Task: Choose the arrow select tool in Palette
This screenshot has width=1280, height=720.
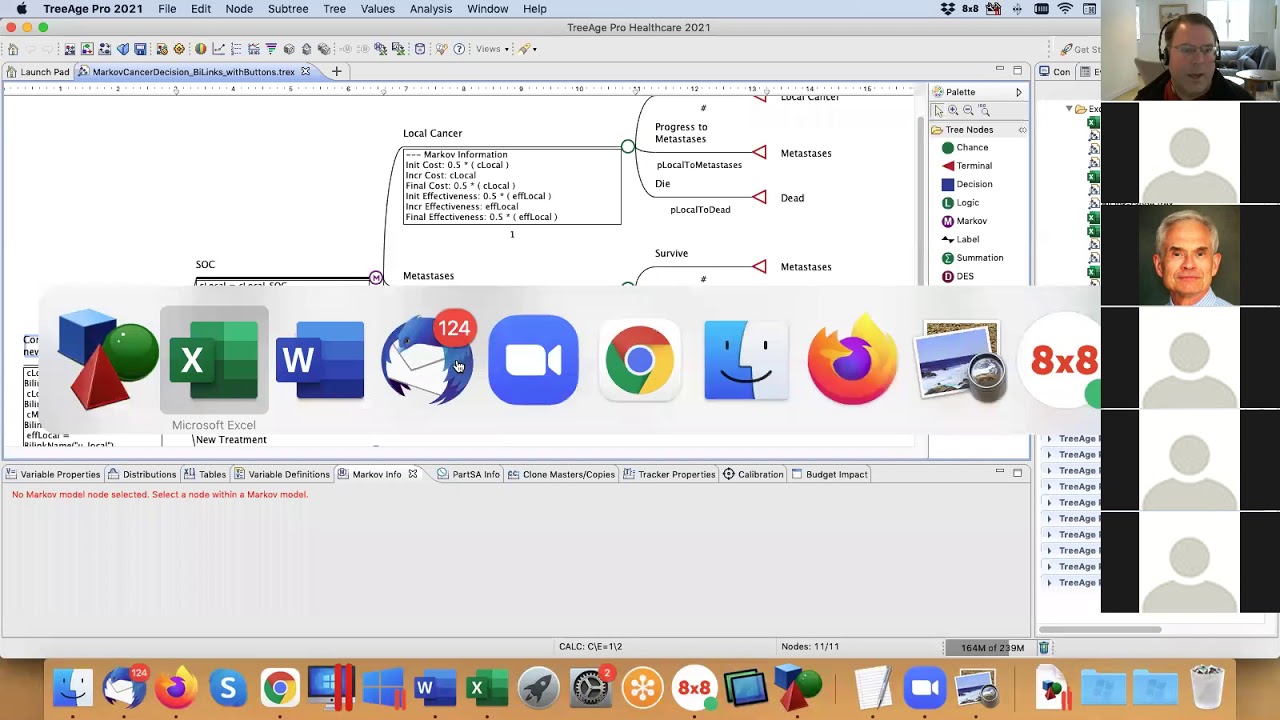Action: (938, 110)
